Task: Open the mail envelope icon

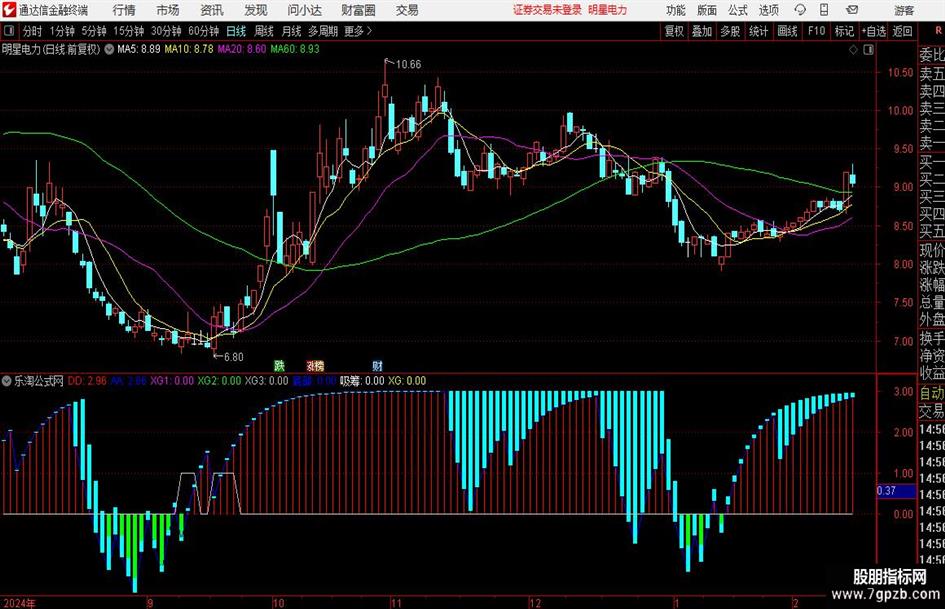Action: (852, 10)
